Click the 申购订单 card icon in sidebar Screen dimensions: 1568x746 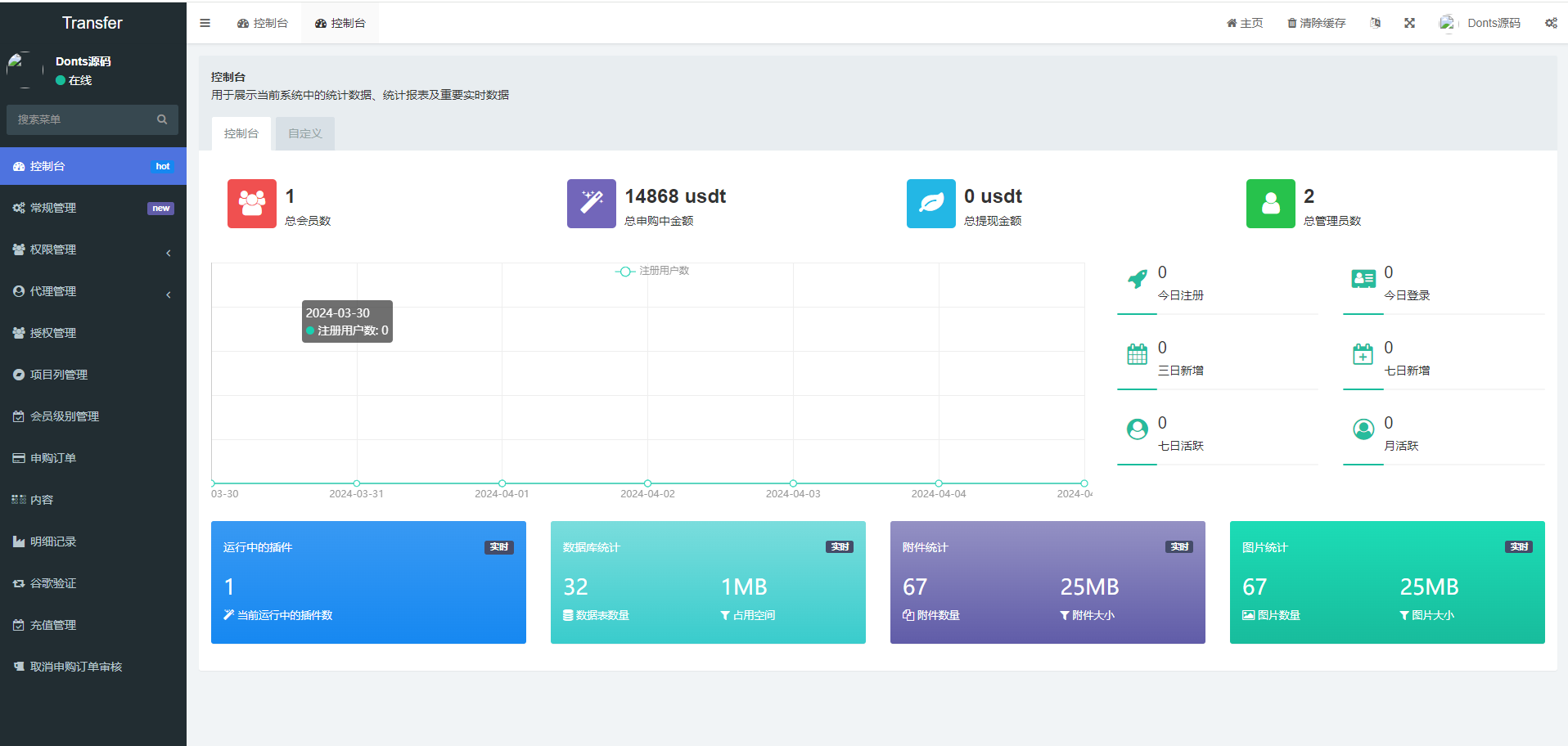pyautogui.click(x=19, y=458)
